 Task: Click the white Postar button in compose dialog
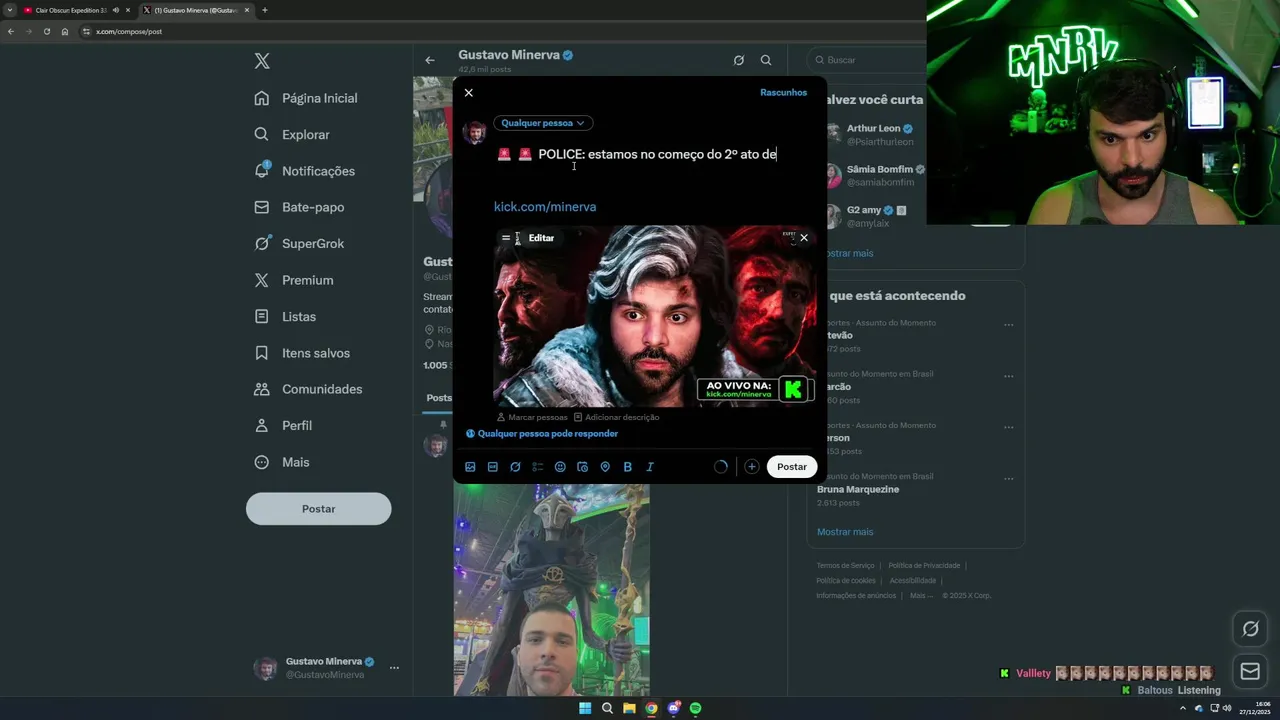792,467
